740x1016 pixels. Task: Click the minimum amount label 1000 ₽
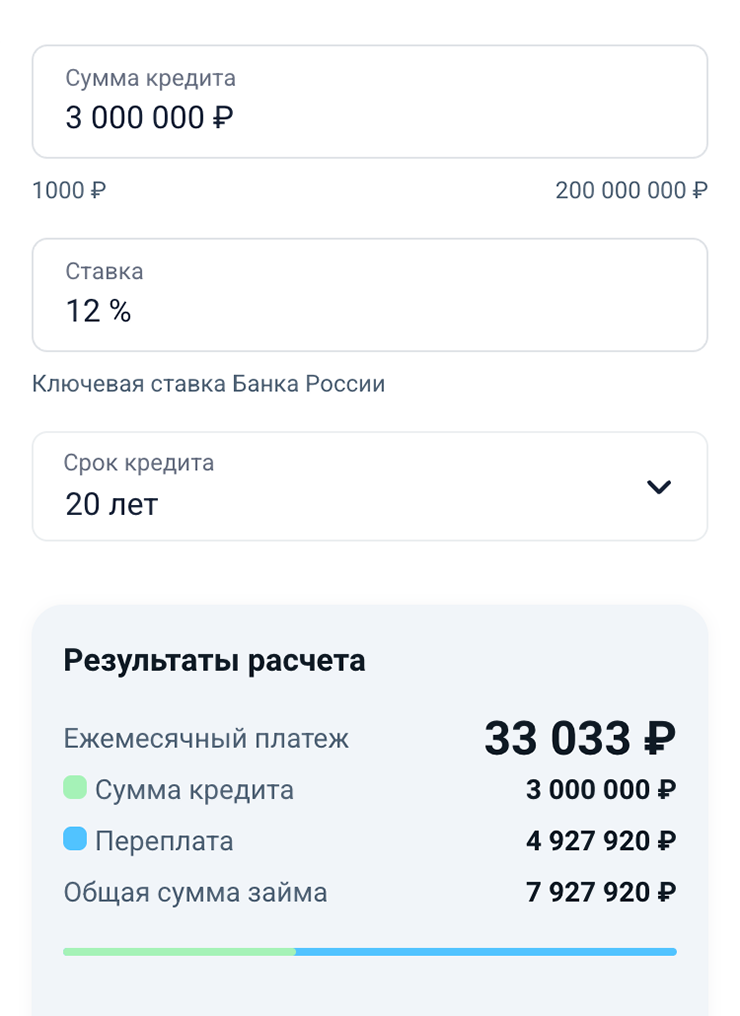click(x=69, y=190)
